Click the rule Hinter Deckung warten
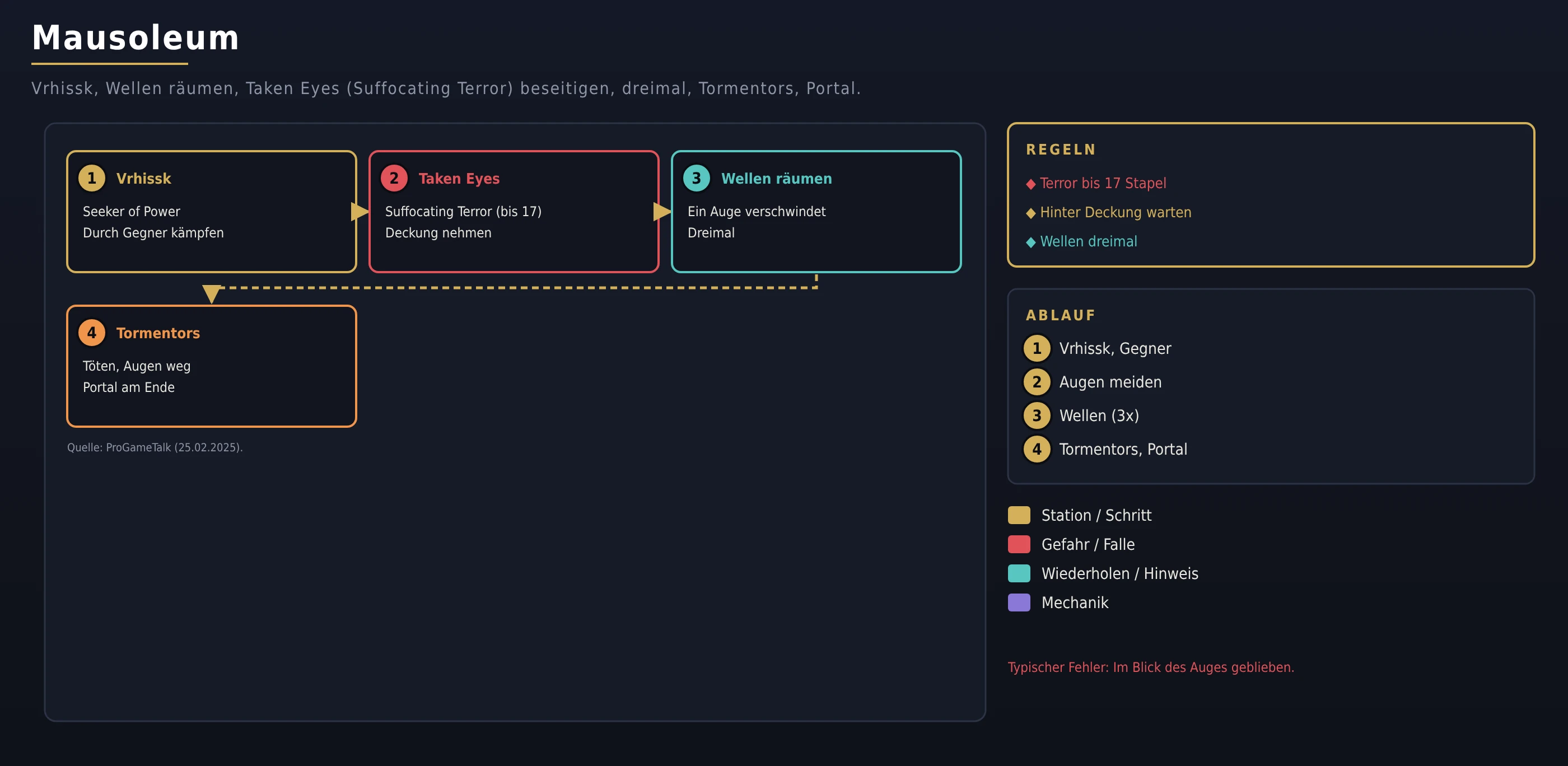 (1116, 212)
